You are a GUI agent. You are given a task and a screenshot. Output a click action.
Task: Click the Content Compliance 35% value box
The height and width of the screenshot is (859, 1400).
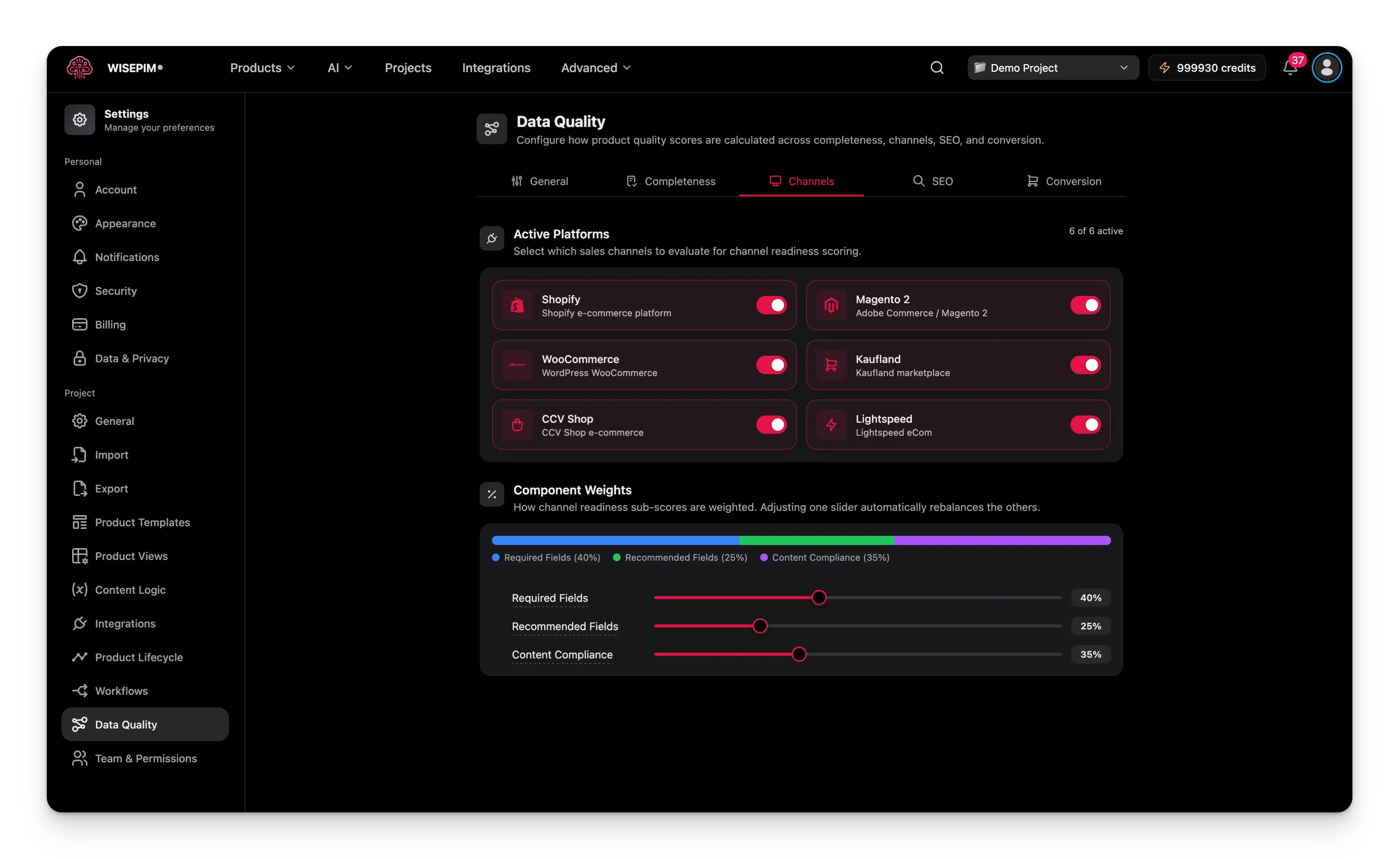tap(1090, 654)
